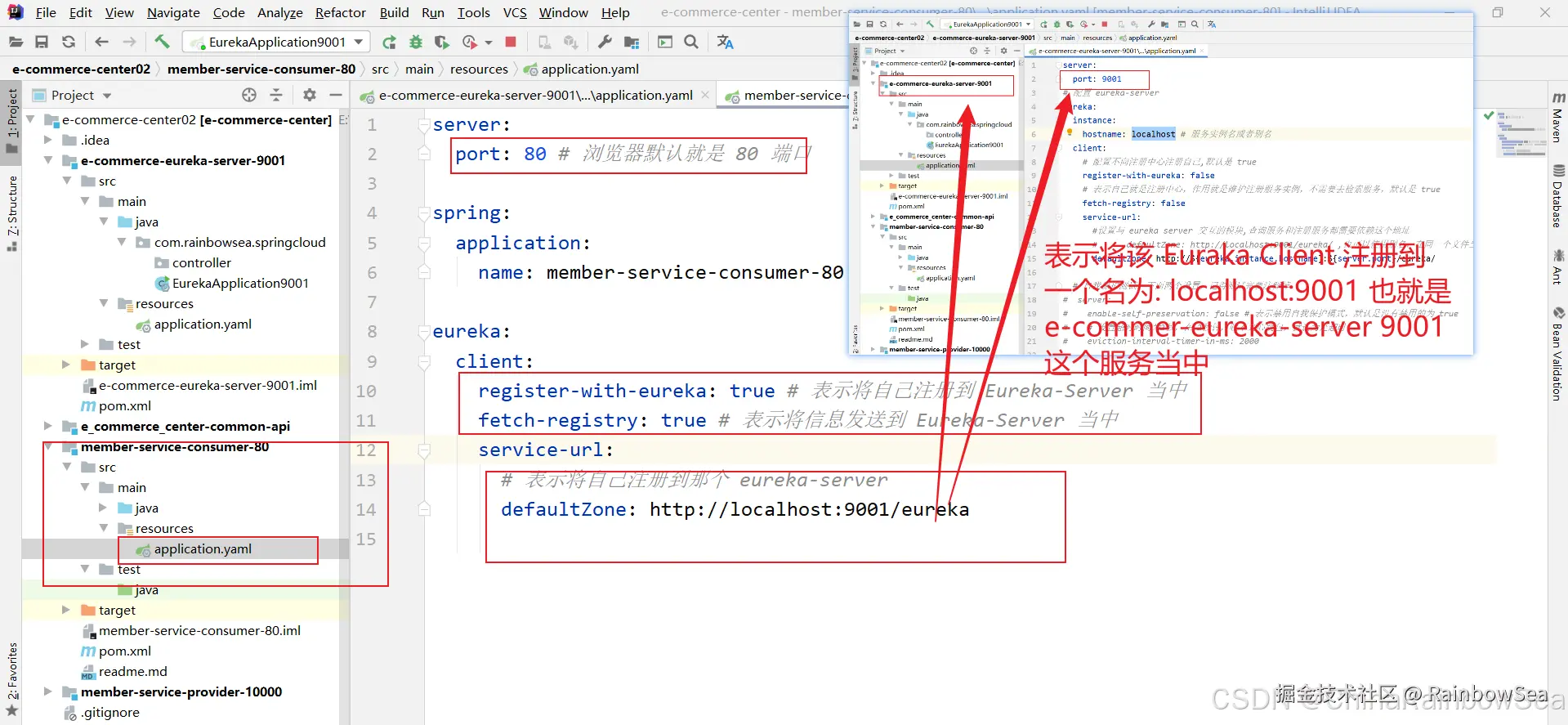This screenshot has height=725, width=1568.
Task: Expand the orange target folder under eureka-server
Action: click(x=66, y=365)
